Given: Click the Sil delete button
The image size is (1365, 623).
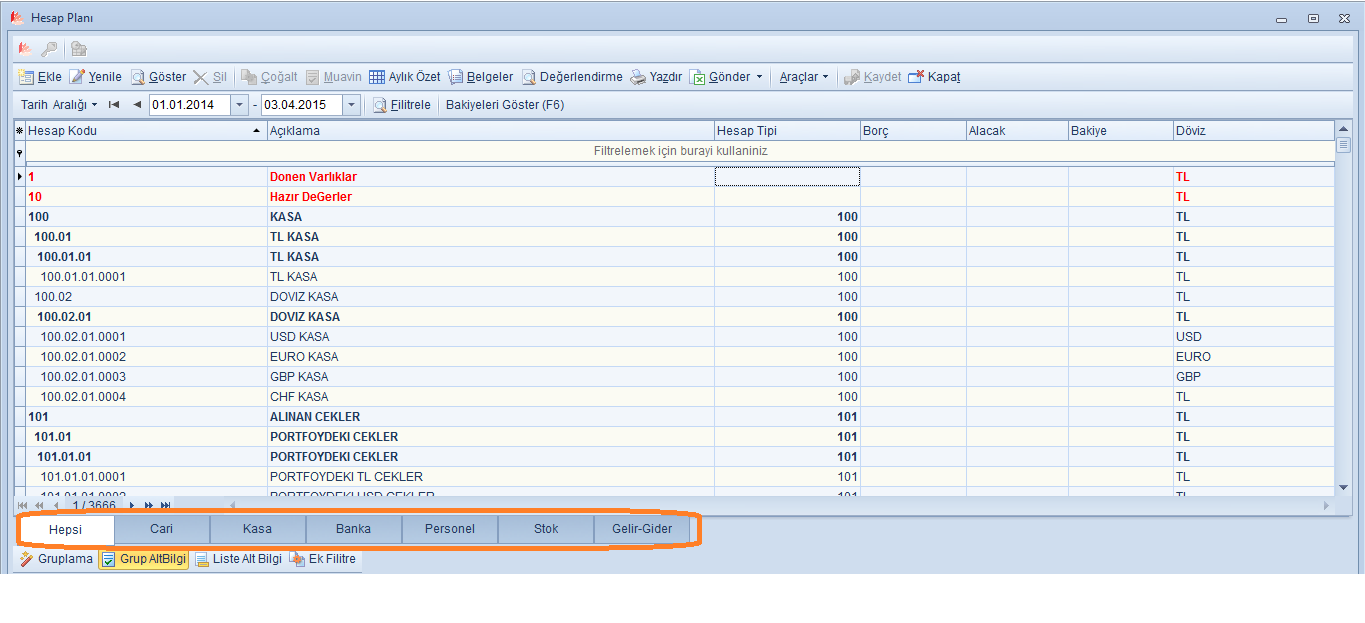Looking at the screenshot, I should pos(210,77).
